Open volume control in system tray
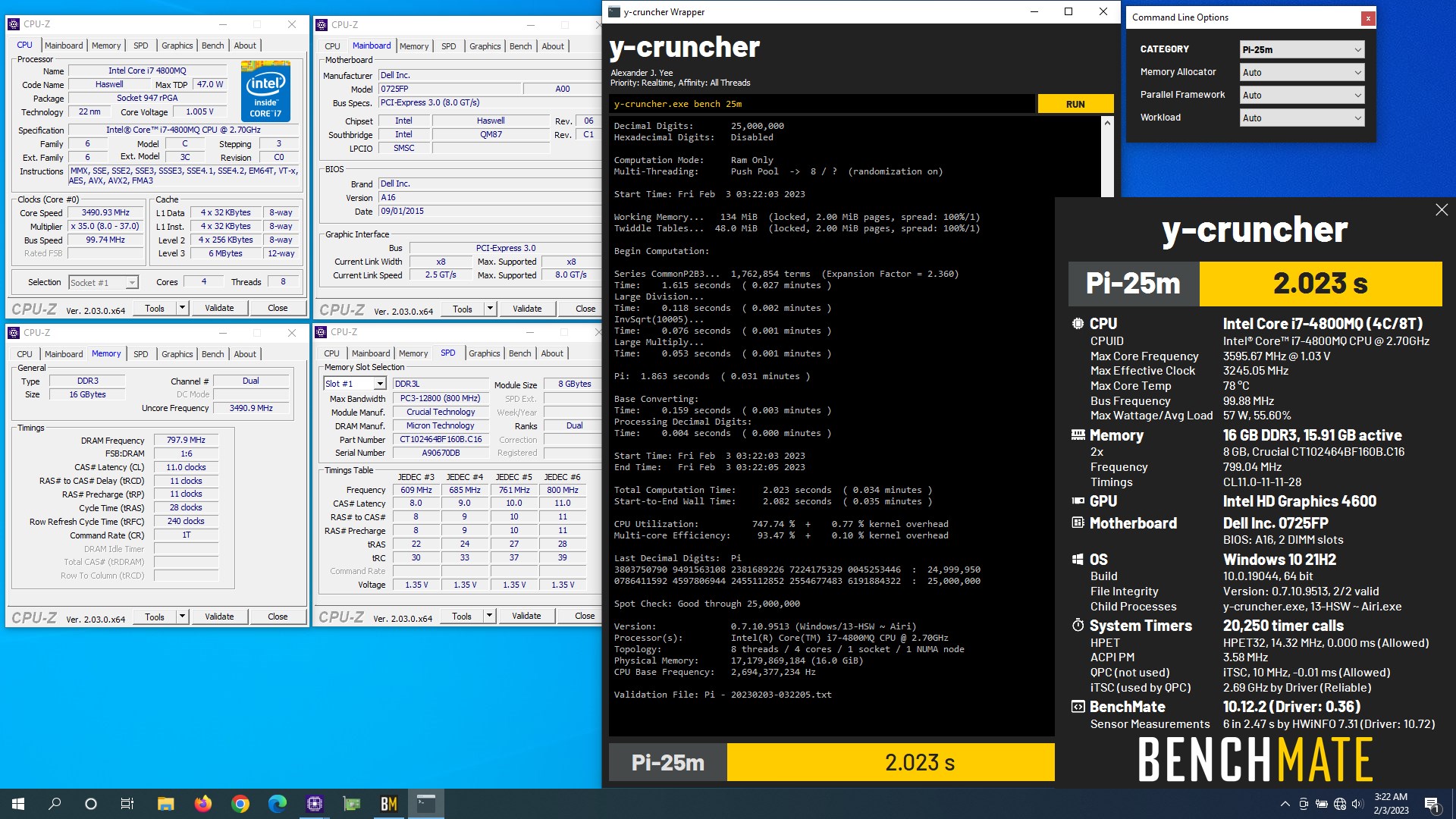 click(1357, 804)
